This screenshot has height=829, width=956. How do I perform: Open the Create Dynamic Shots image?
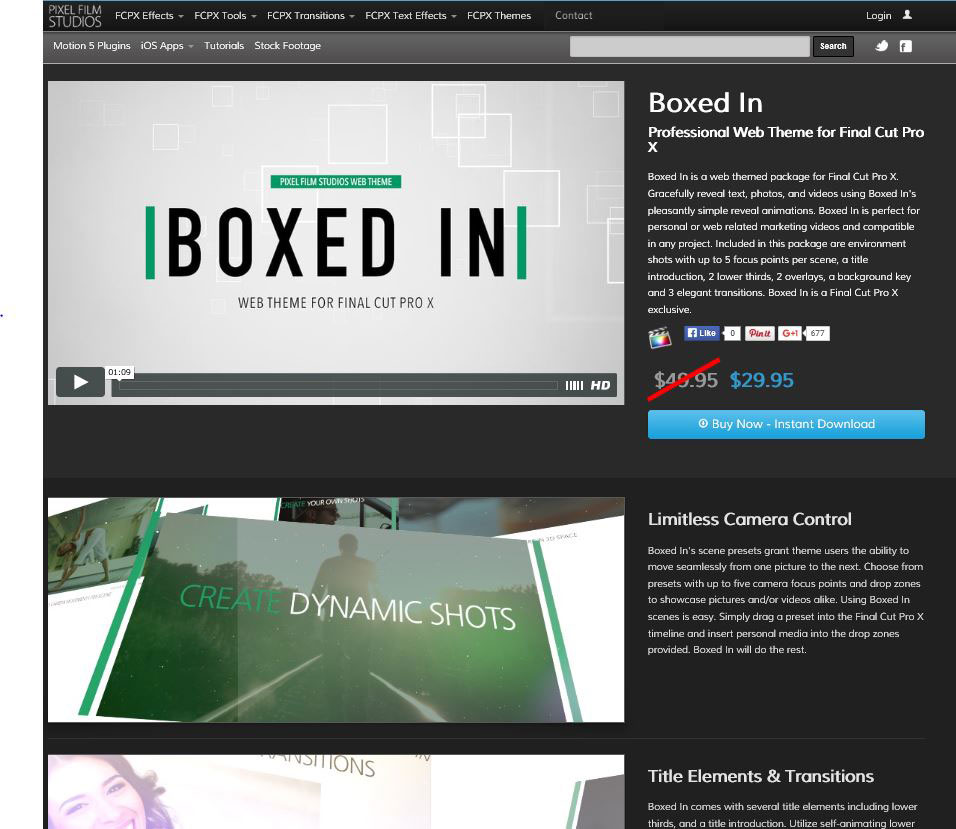(x=336, y=610)
